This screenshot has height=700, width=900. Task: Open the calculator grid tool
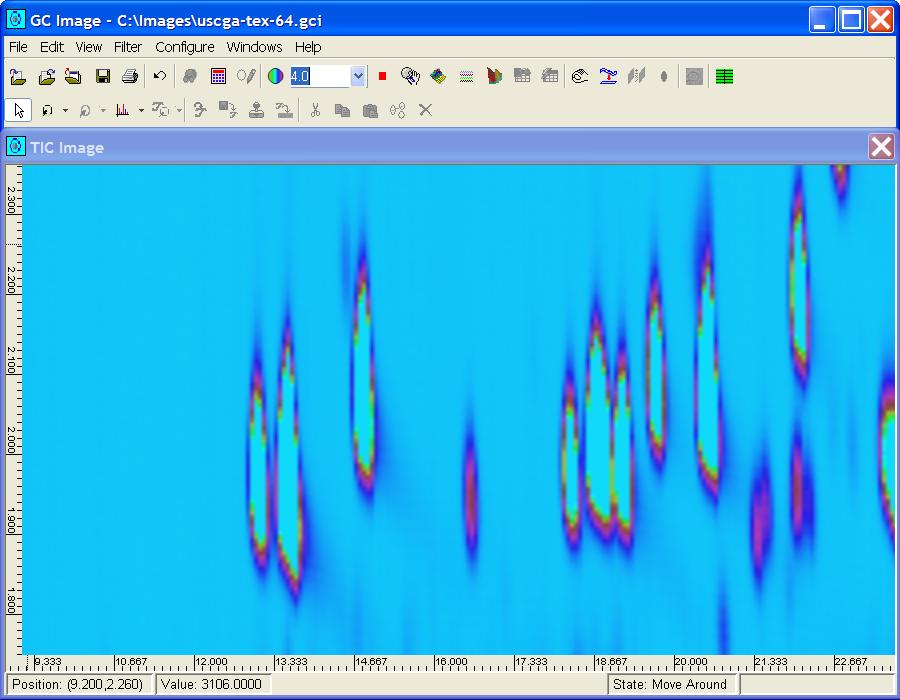218,76
